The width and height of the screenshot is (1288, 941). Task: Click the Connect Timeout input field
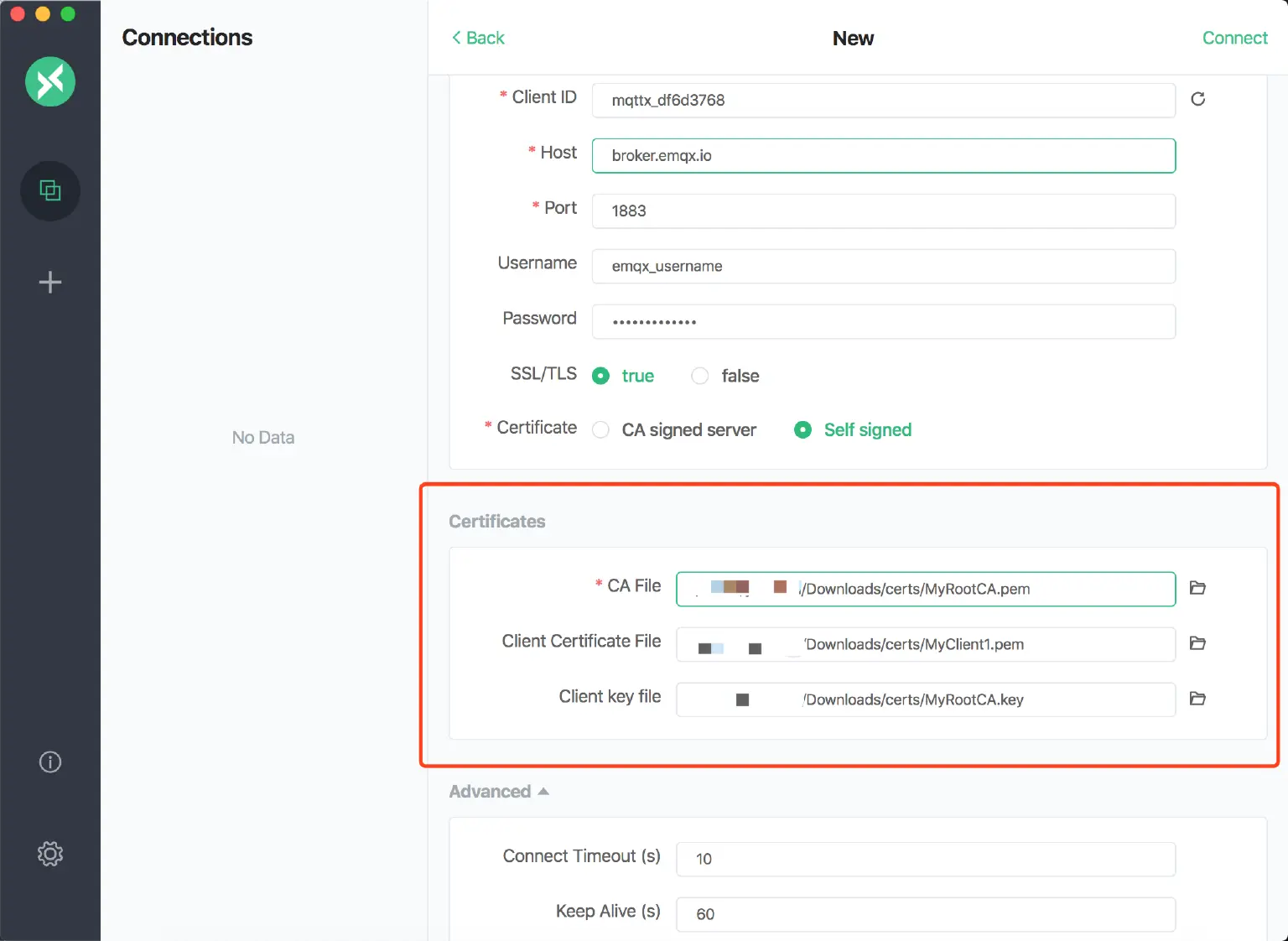pos(925,859)
